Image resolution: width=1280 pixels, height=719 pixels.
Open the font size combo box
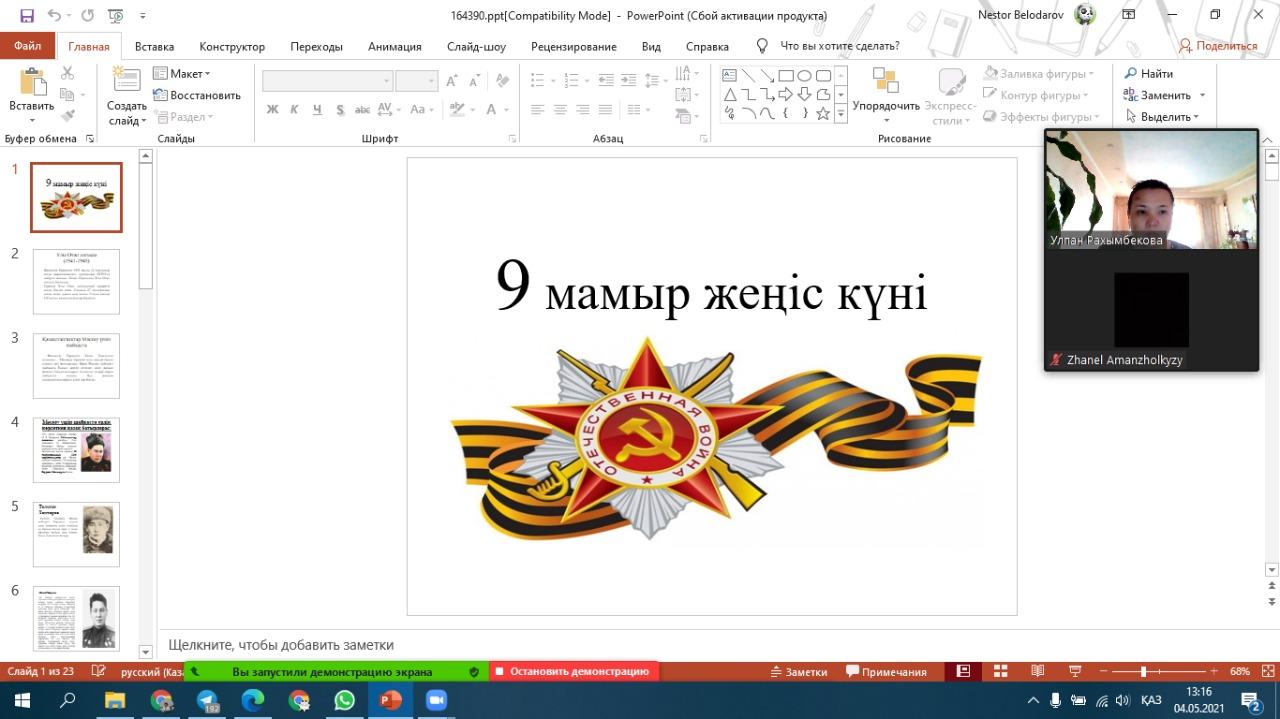coord(416,81)
